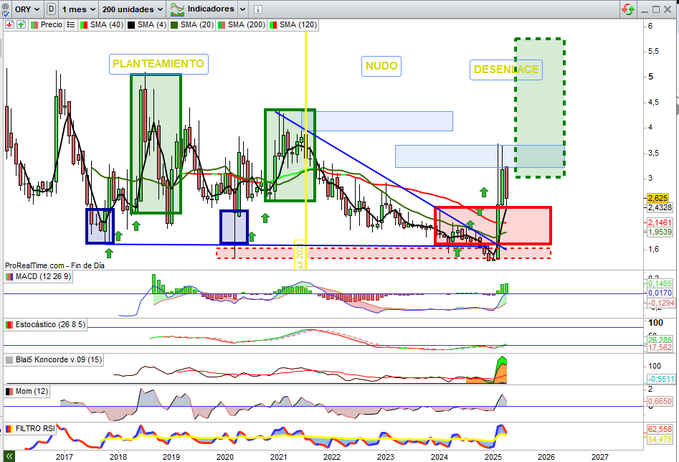This screenshot has height=462, width=679.
Task: Click the 62,568 RSI axis value
Action: coord(660,429)
